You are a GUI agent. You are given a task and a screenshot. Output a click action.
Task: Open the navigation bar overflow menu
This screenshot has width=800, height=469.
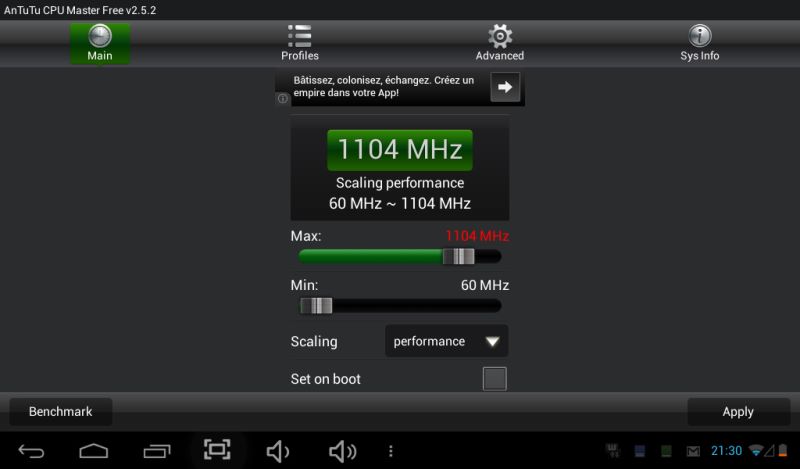[x=391, y=451]
